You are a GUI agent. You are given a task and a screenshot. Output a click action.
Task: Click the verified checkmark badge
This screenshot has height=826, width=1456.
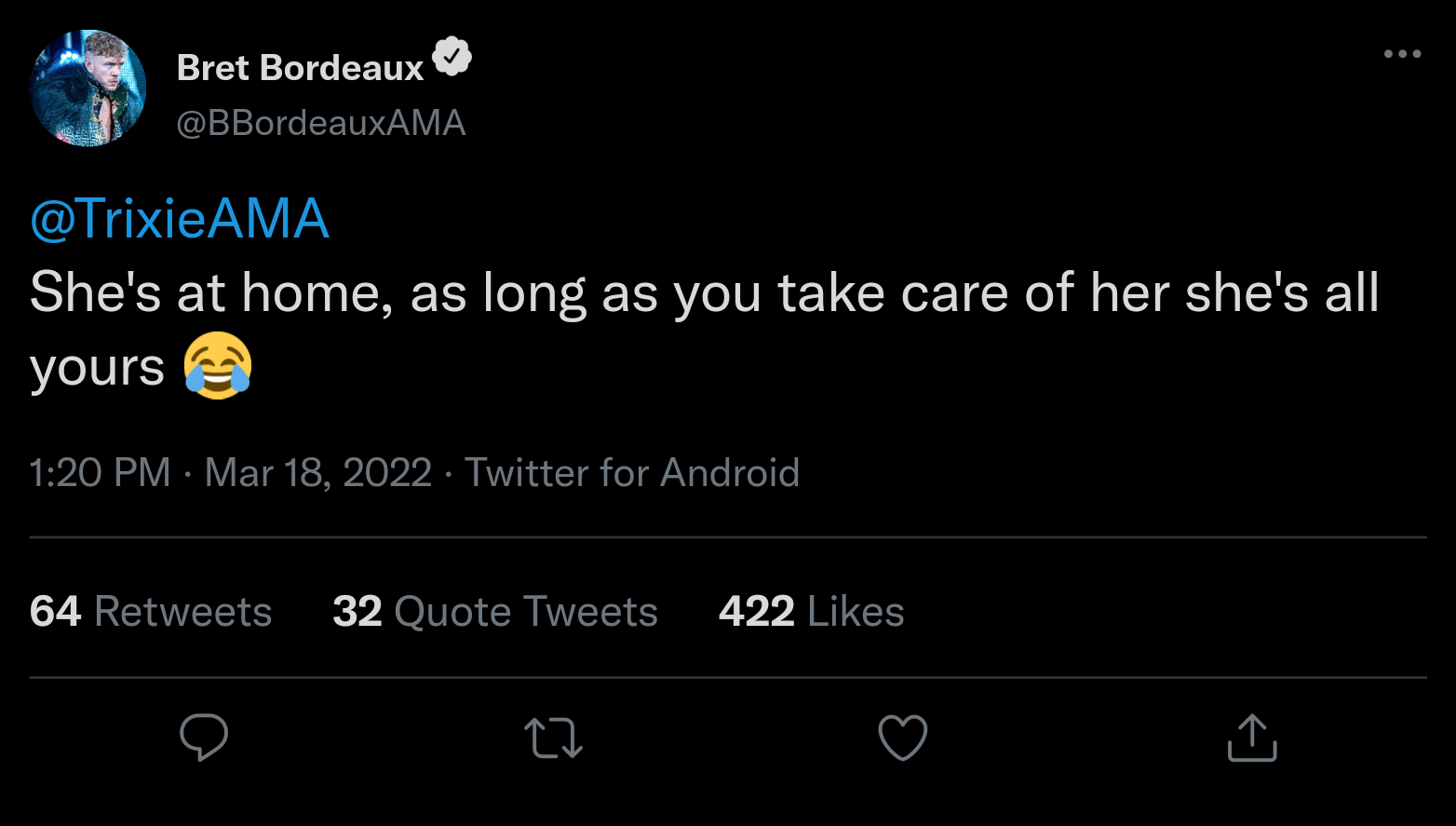(x=452, y=58)
